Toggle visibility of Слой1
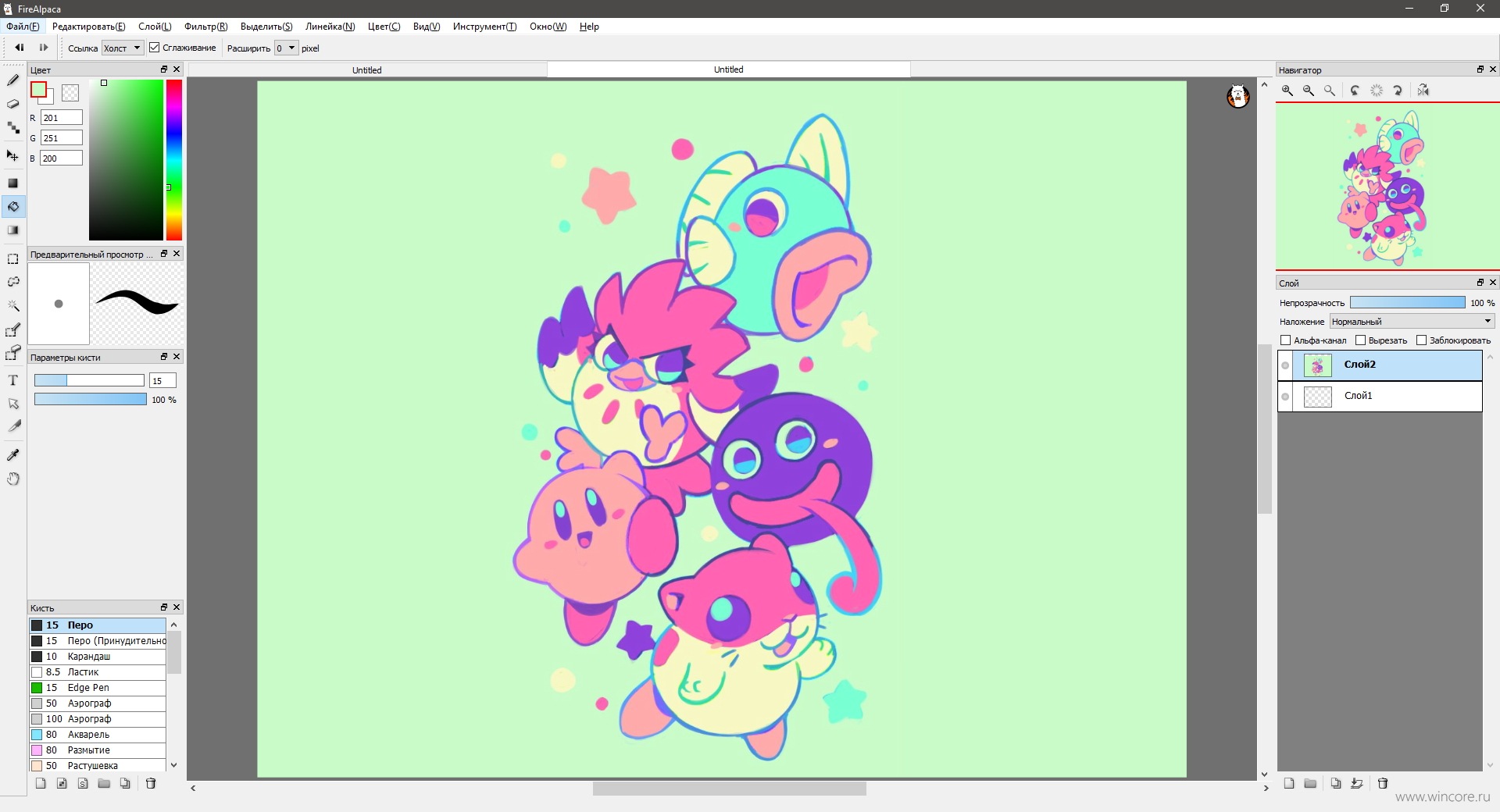1500x812 pixels. tap(1285, 397)
